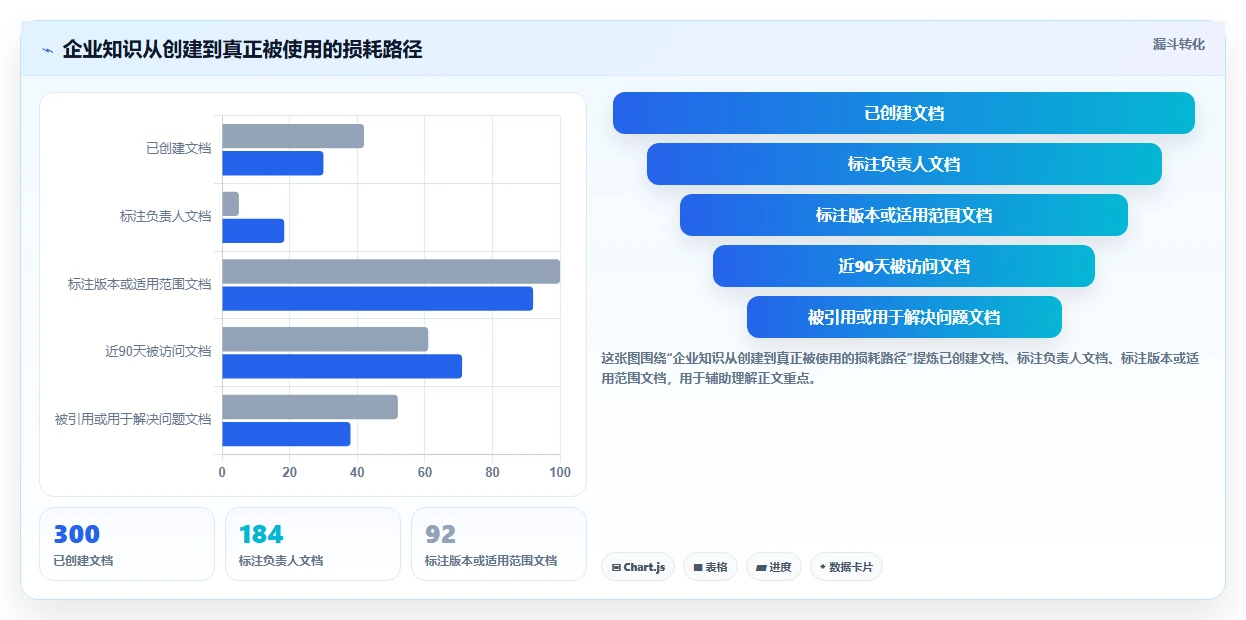Select the 被引用或用于解决问题文档 funnel stage
Screen dimensions: 1246x620
tap(904, 317)
